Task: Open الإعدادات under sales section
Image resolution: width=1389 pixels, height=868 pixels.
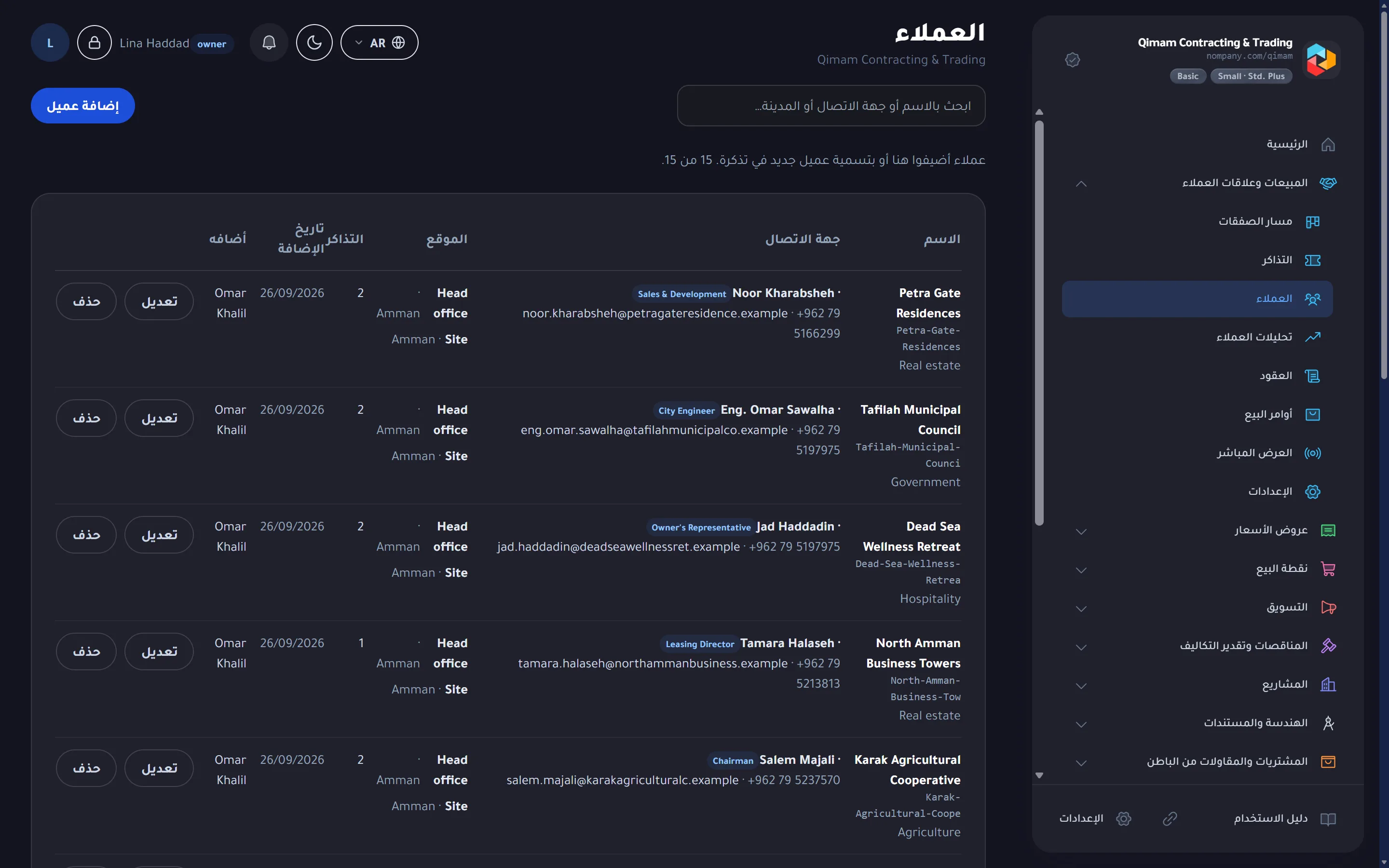Action: click(x=1198, y=491)
